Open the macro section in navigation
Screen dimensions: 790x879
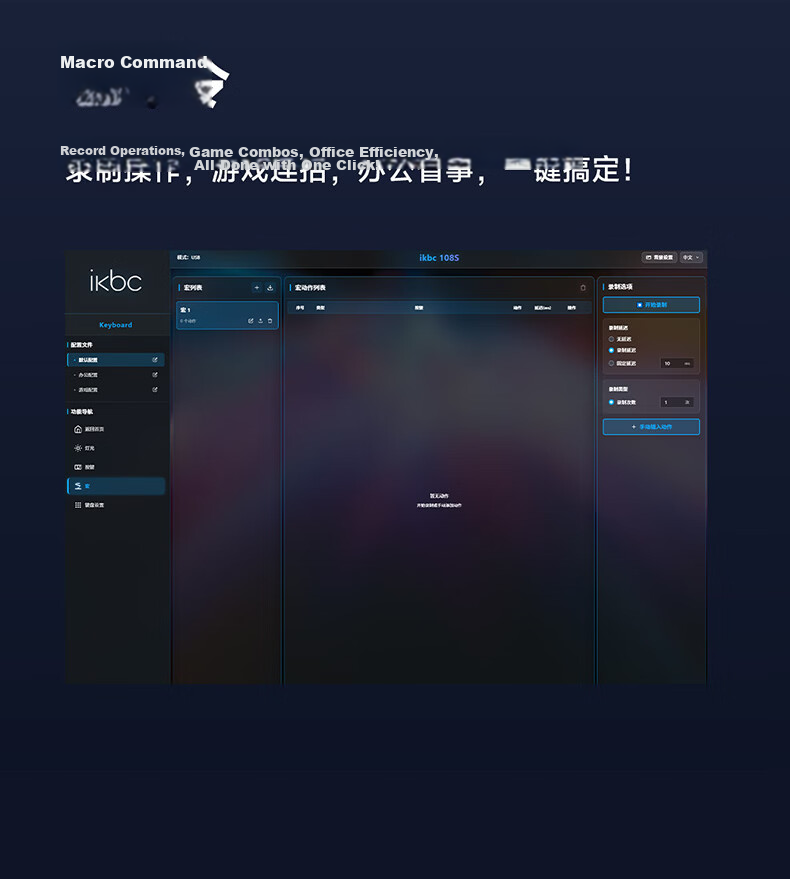[116, 486]
